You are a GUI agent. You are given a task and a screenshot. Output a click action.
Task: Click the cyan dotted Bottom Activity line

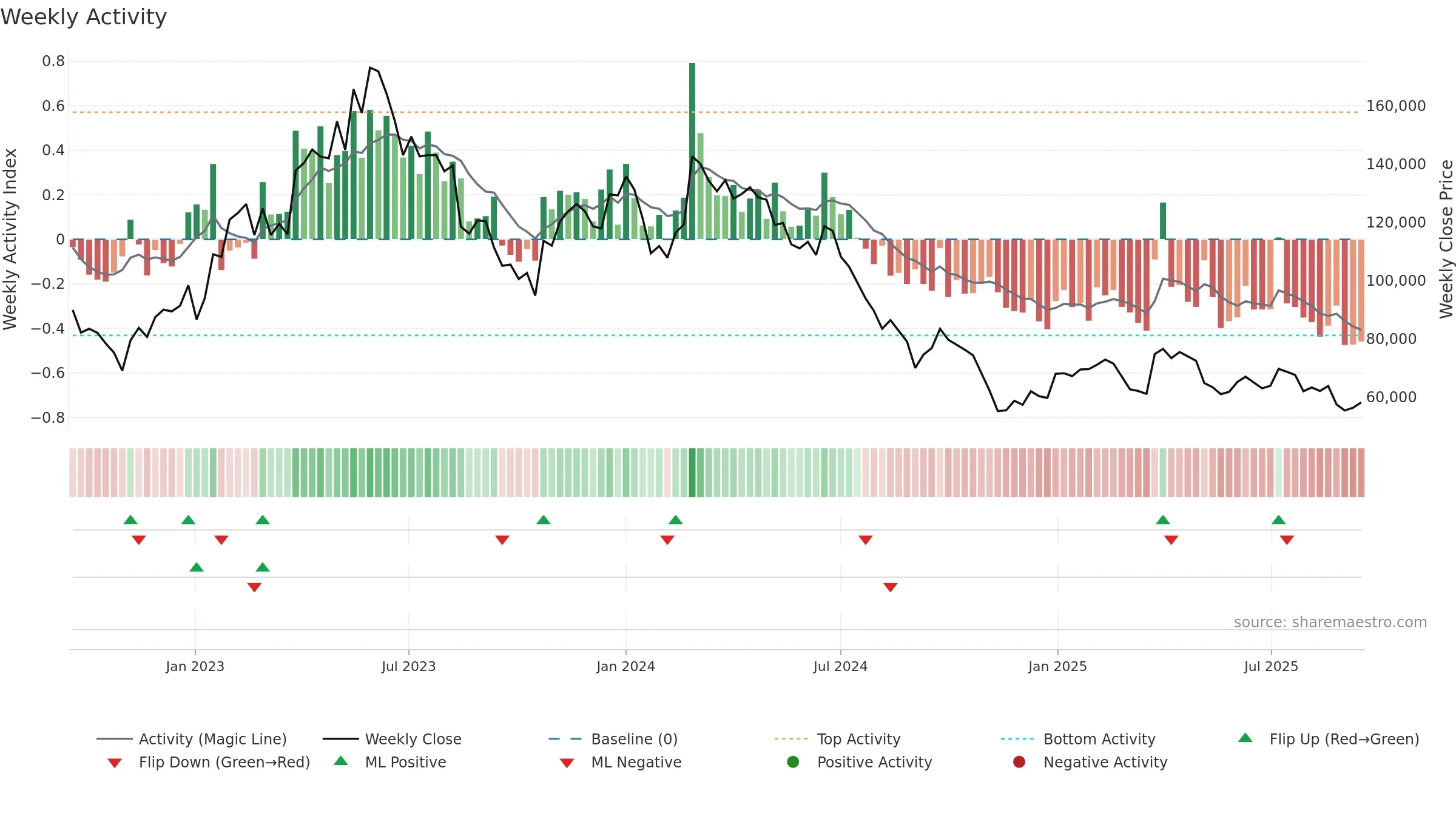pos(716,335)
